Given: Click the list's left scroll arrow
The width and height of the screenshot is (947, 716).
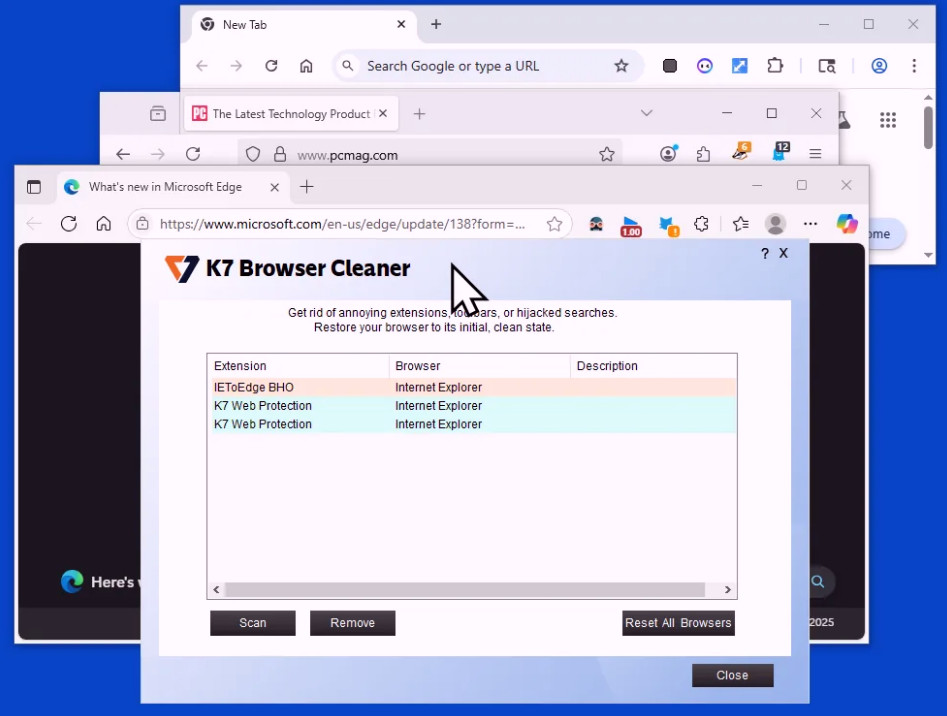Looking at the screenshot, I should pyautogui.click(x=216, y=590).
